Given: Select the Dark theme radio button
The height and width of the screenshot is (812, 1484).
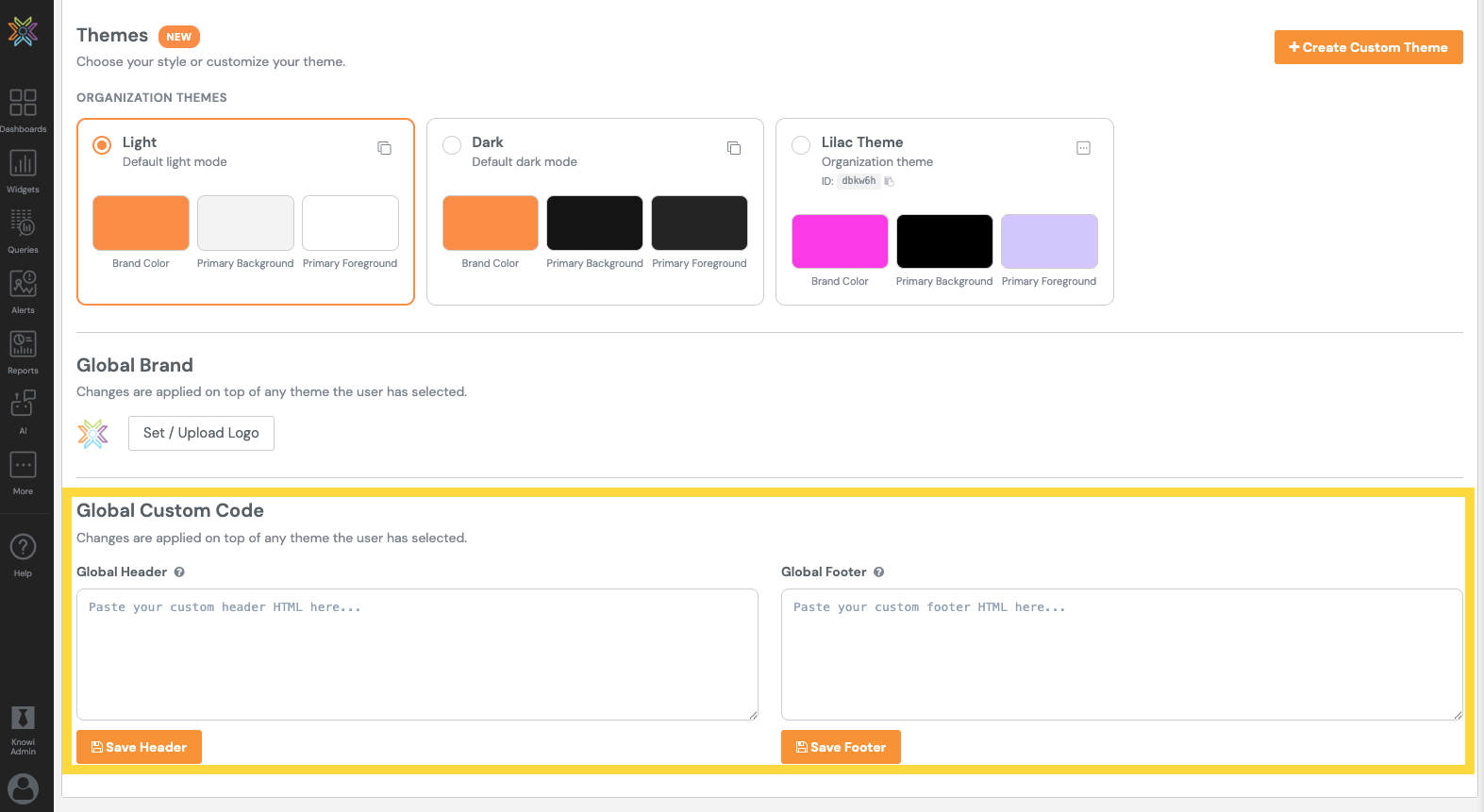Looking at the screenshot, I should pyautogui.click(x=452, y=145).
